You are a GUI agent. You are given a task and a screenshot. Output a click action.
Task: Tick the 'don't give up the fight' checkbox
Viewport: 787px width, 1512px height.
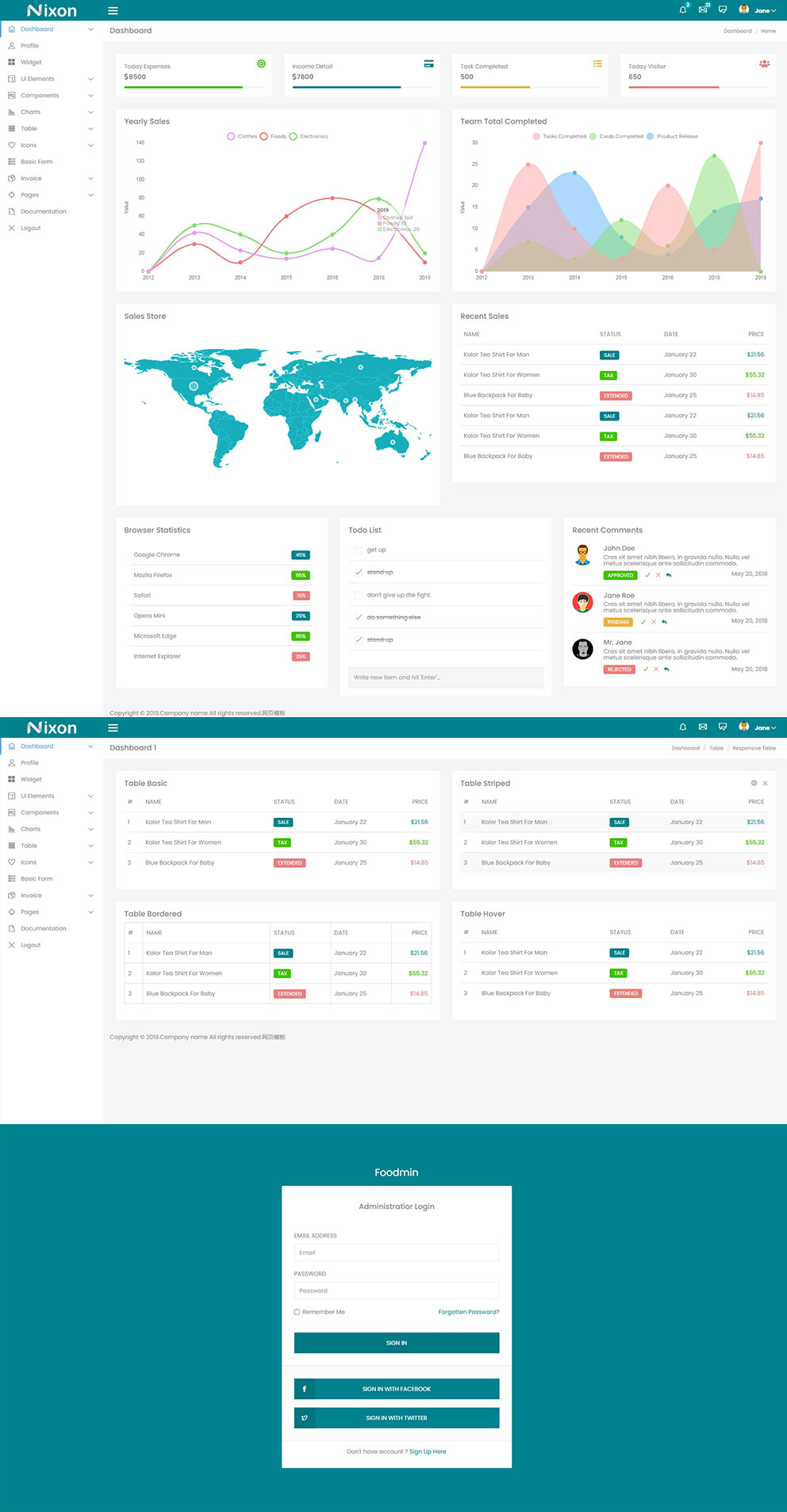pyautogui.click(x=359, y=595)
